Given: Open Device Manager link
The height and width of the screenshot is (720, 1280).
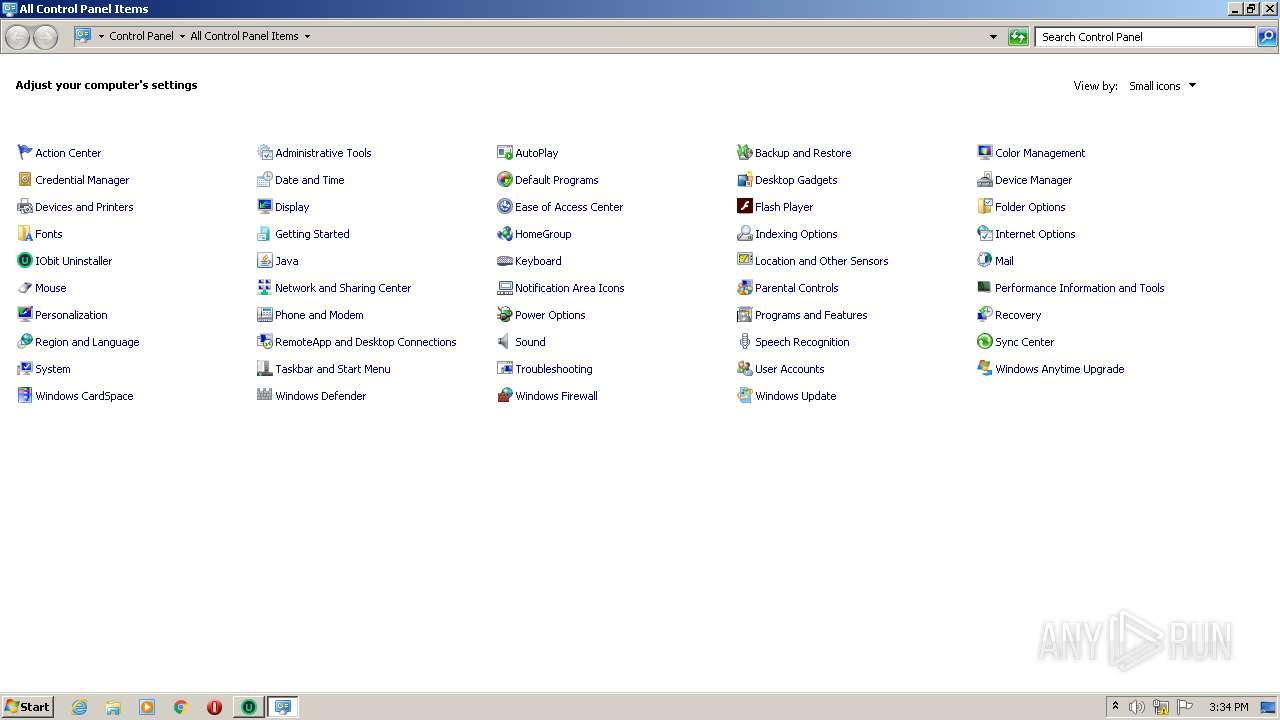Looking at the screenshot, I should pyautogui.click(x=1033, y=180).
